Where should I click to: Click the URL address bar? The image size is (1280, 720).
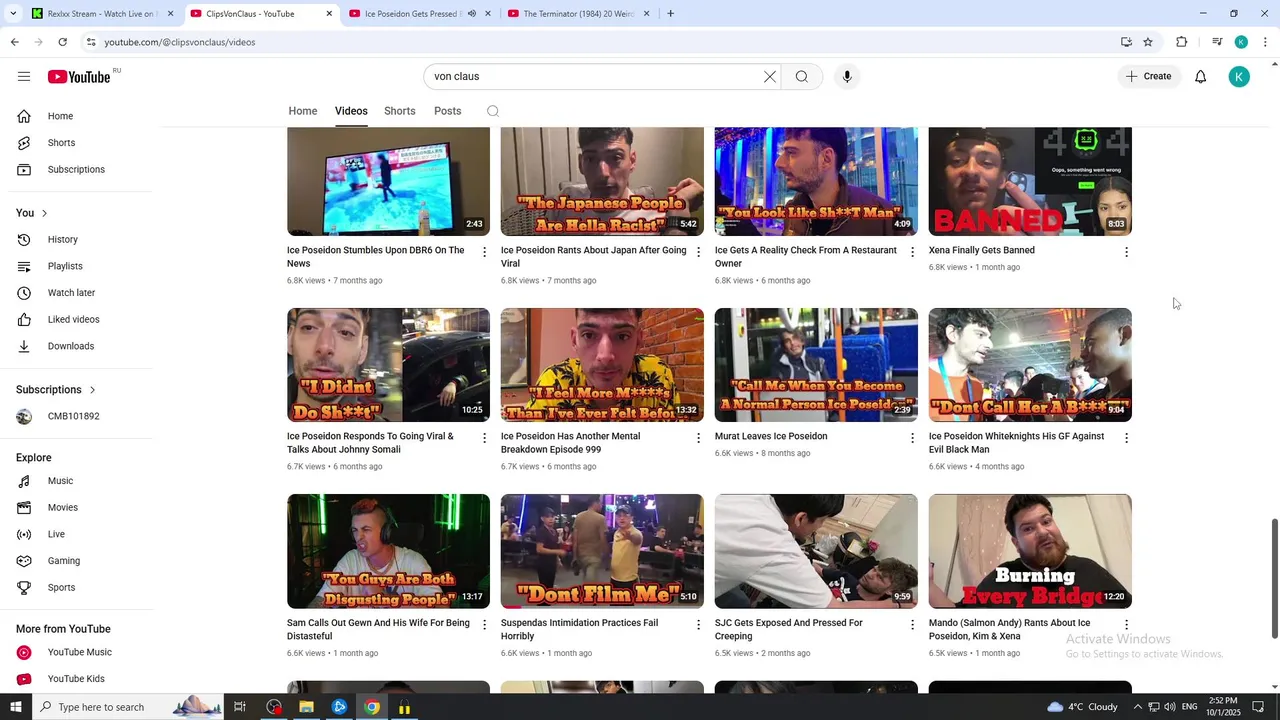pos(600,42)
